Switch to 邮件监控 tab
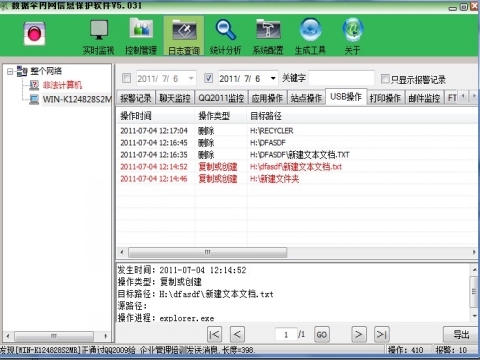 (424, 98)
